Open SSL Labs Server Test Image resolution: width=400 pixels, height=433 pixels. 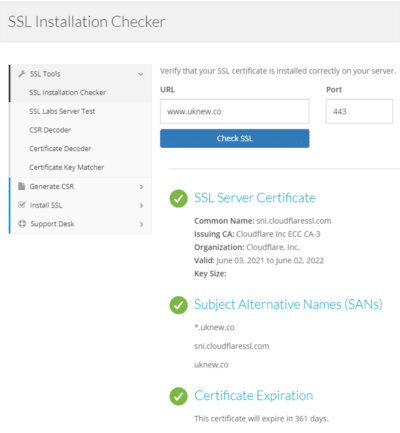pyautogui.click(x=62, y=111)
